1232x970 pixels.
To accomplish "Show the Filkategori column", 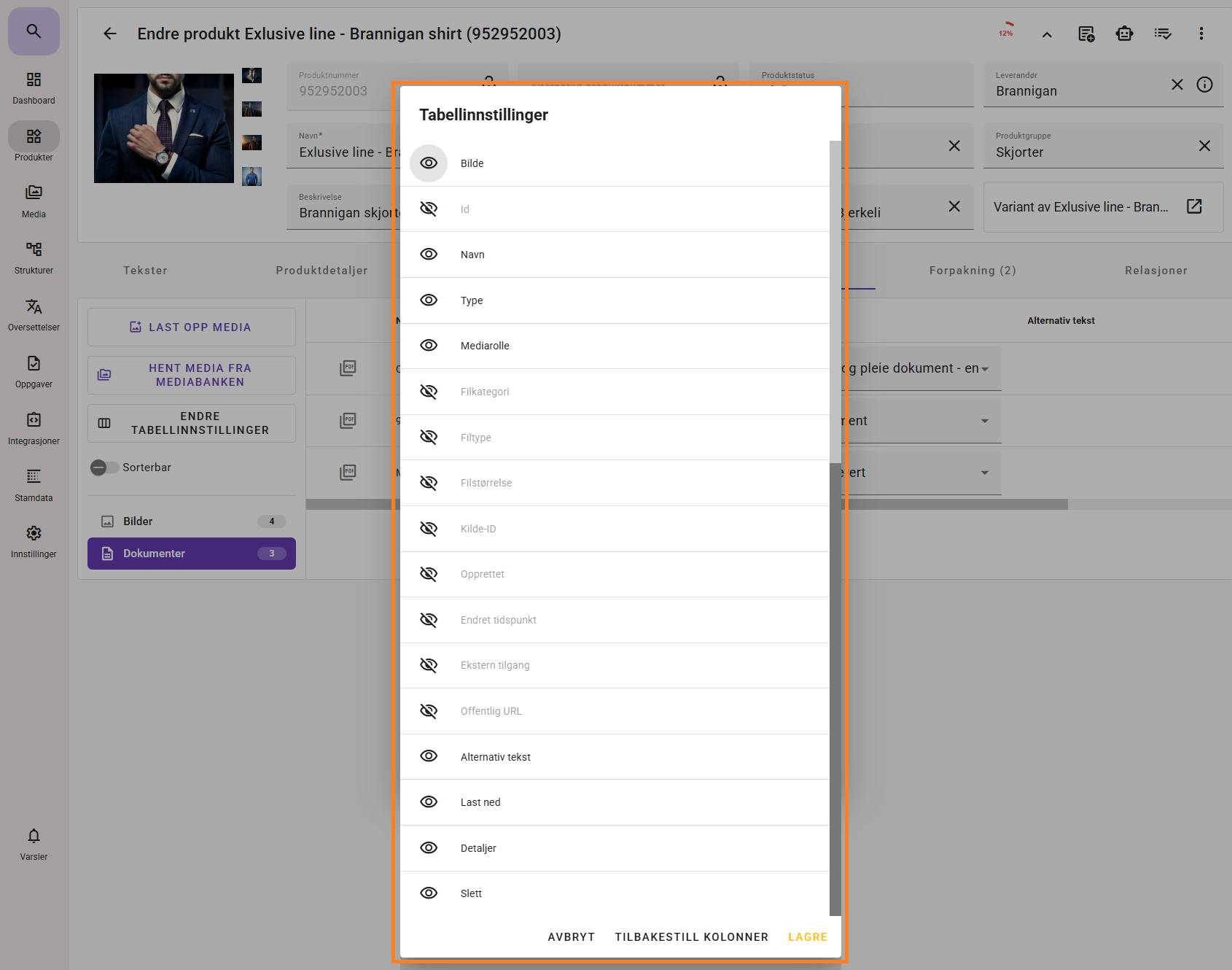I will [429, 392].
